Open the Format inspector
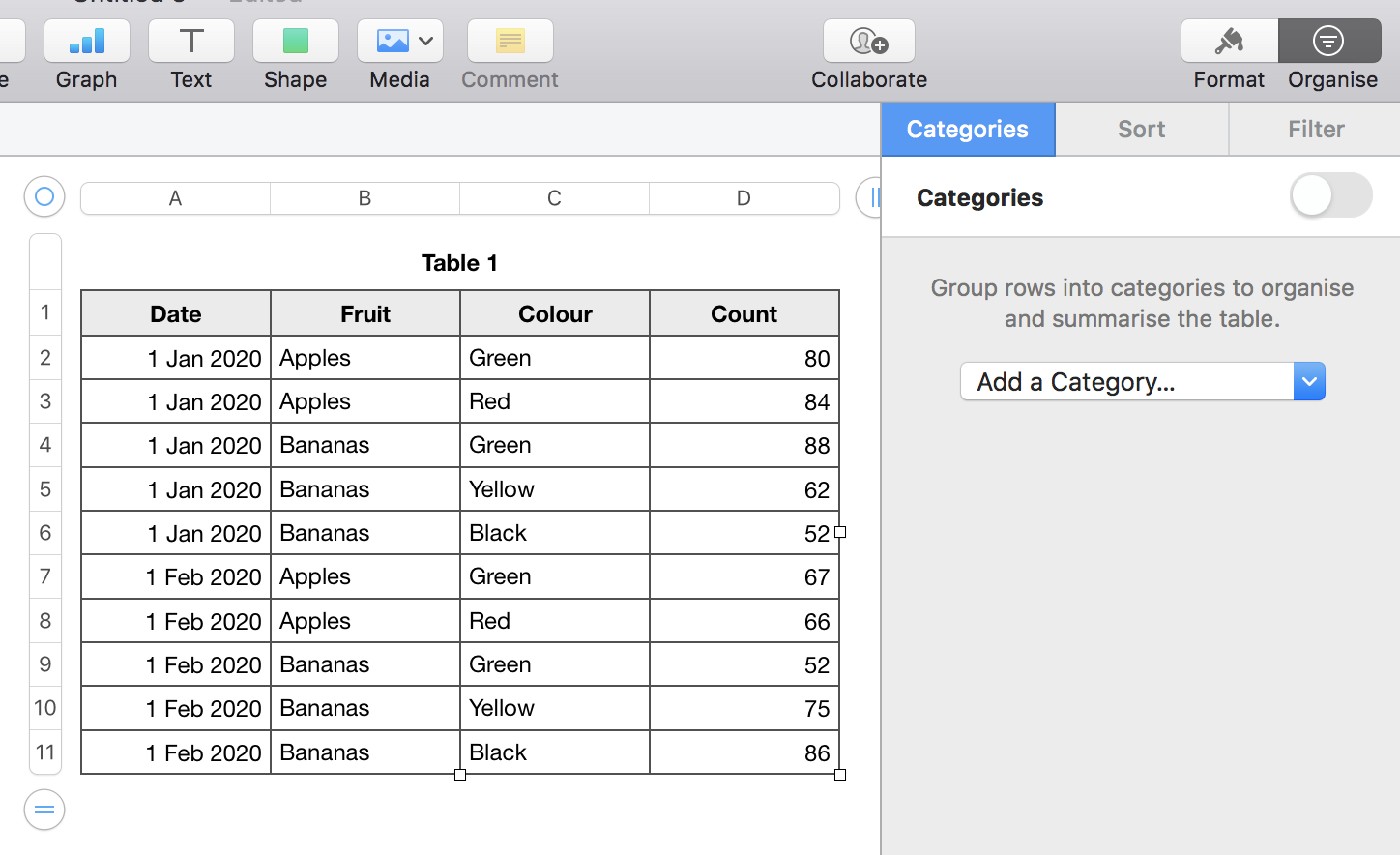 click(1229, 42)
